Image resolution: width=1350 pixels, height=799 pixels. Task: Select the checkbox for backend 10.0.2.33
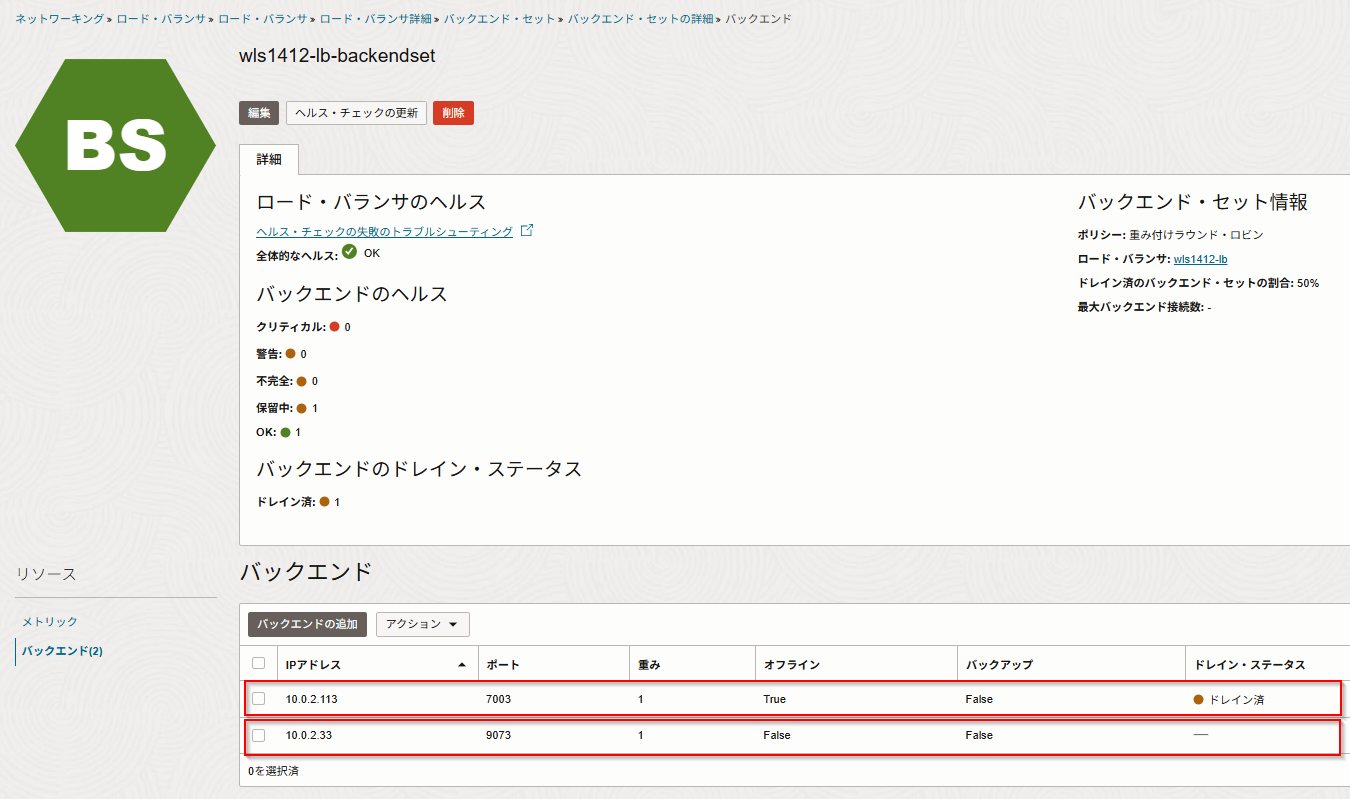click(x=259, y=735)
